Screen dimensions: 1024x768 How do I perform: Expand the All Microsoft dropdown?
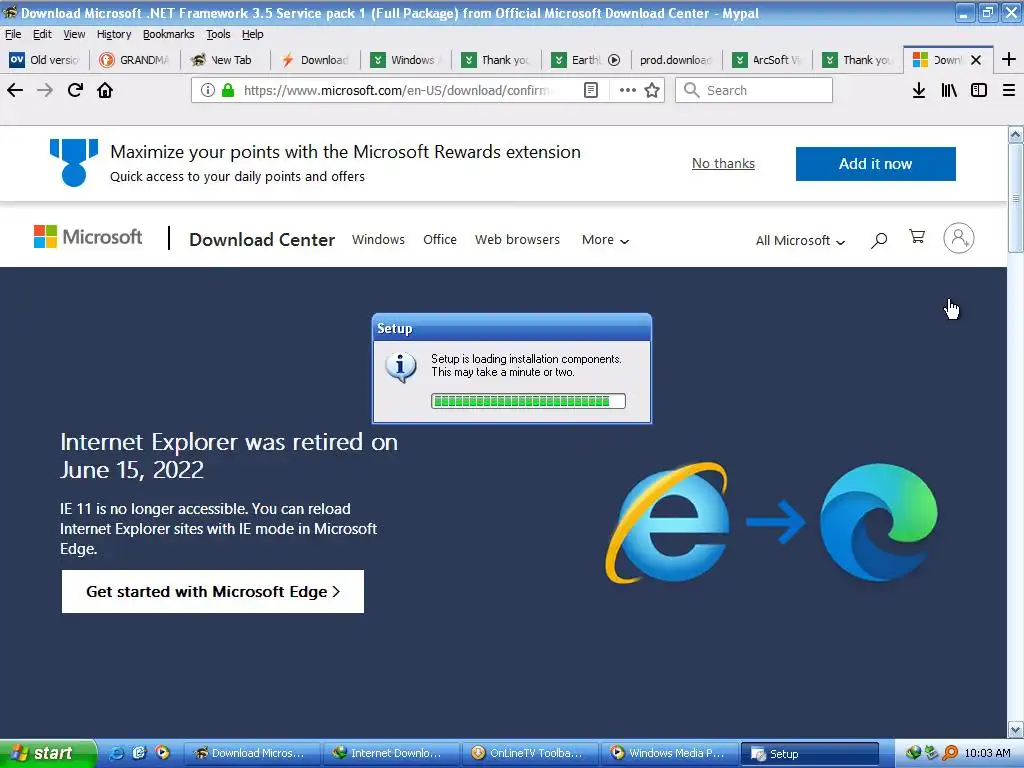pos(800,240)
